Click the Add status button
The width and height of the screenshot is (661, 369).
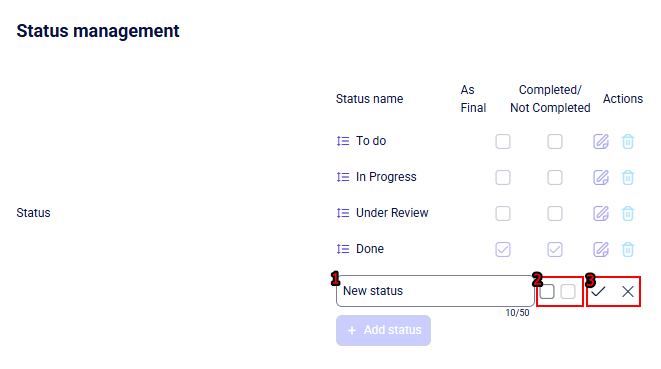click(383, 330)
